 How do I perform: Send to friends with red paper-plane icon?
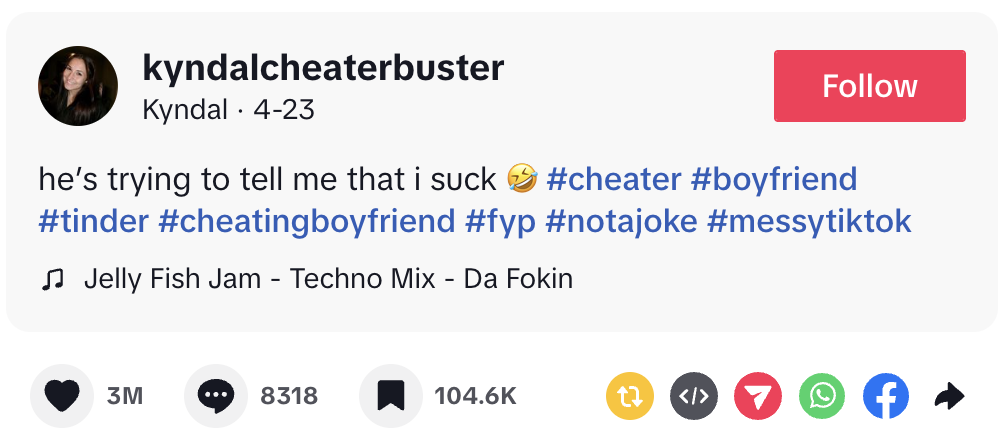758,396
